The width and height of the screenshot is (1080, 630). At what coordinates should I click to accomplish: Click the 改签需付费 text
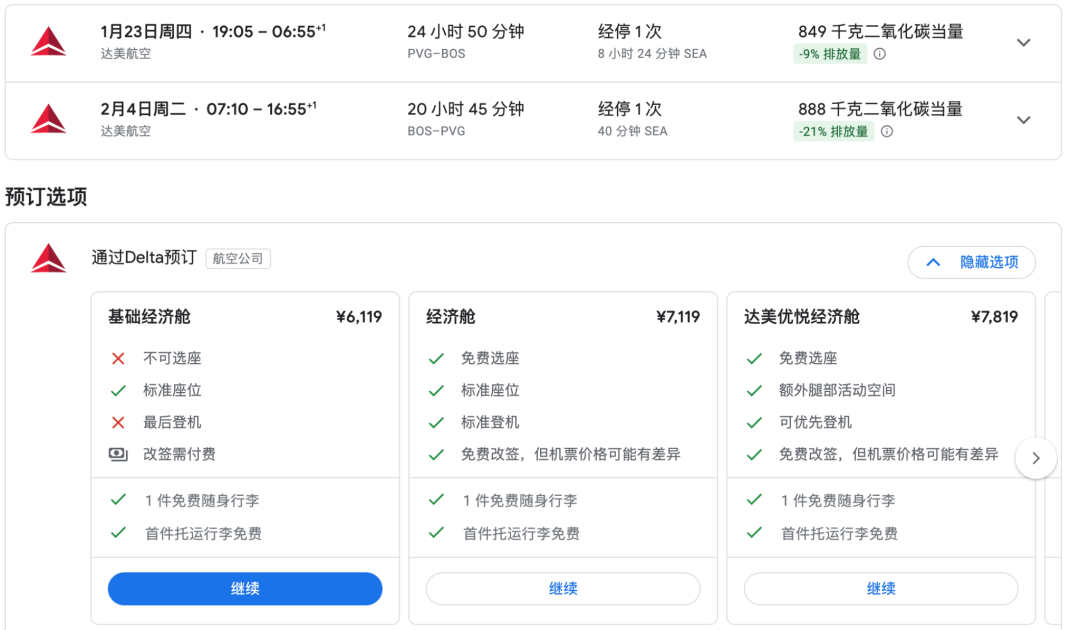[179, 454]
